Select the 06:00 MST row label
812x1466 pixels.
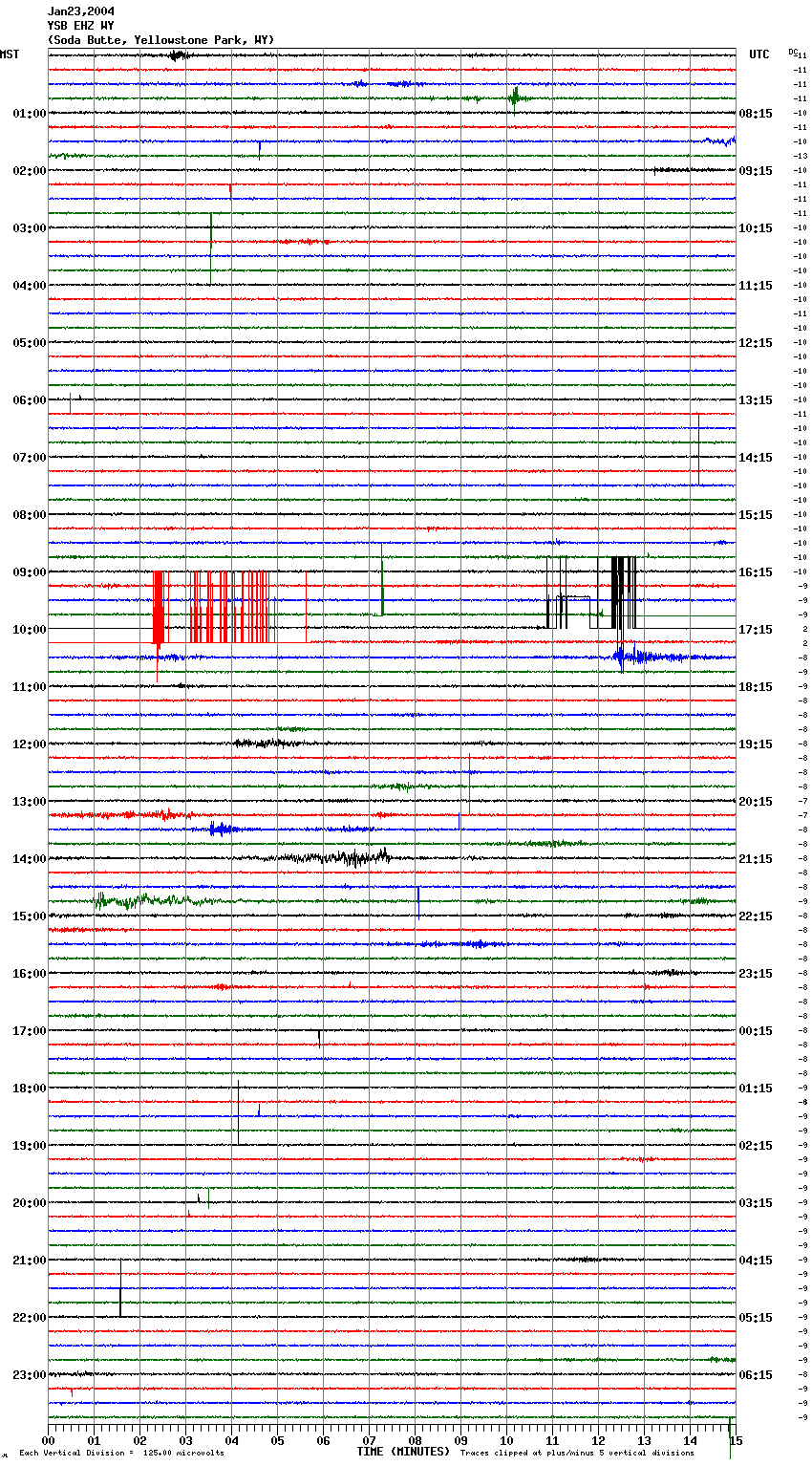(29, 400)
